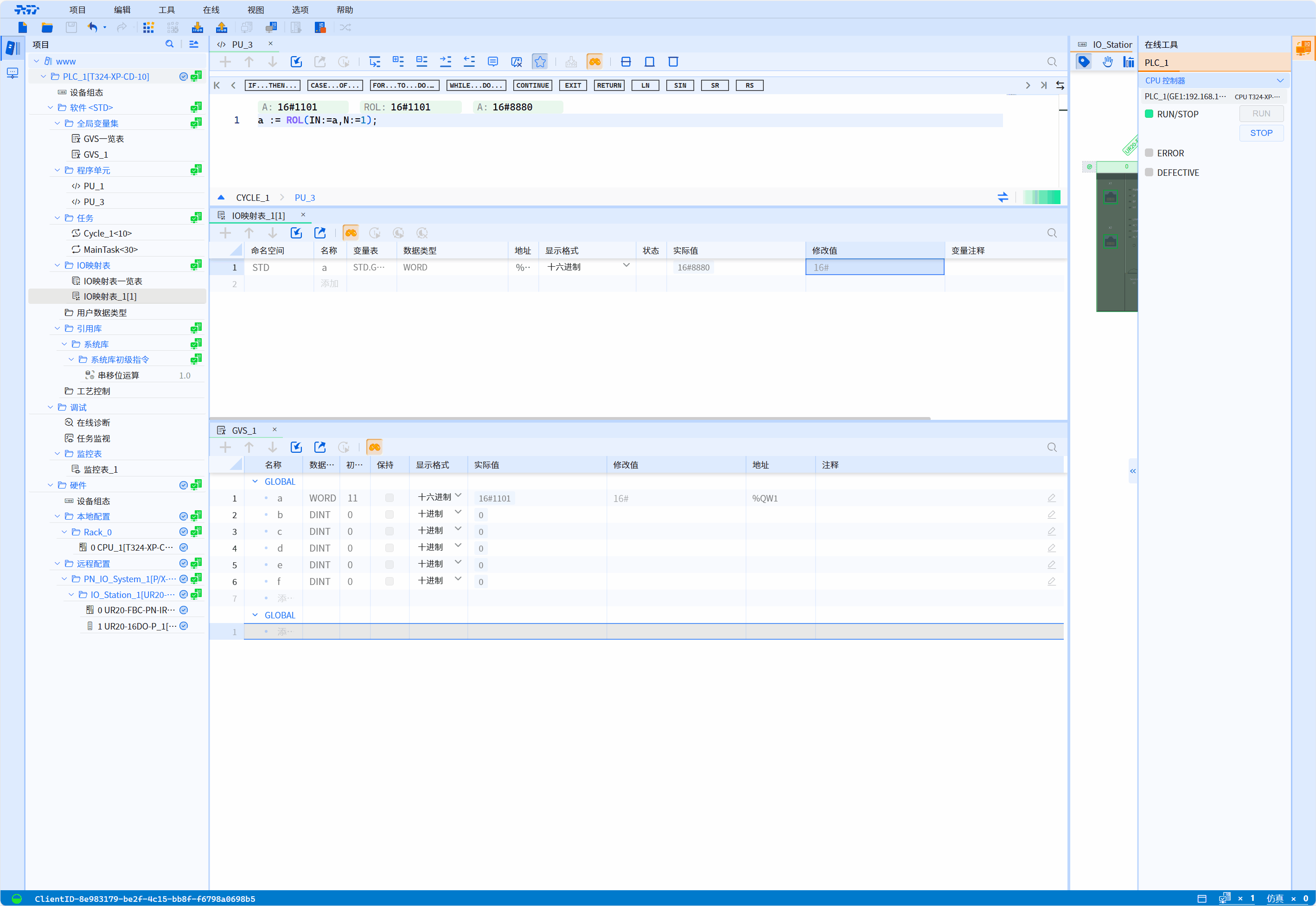This screenshot has height=906, width=1316.
Task: Toggle the retain checkbox for variable a
Action: [x=390, y=498]
